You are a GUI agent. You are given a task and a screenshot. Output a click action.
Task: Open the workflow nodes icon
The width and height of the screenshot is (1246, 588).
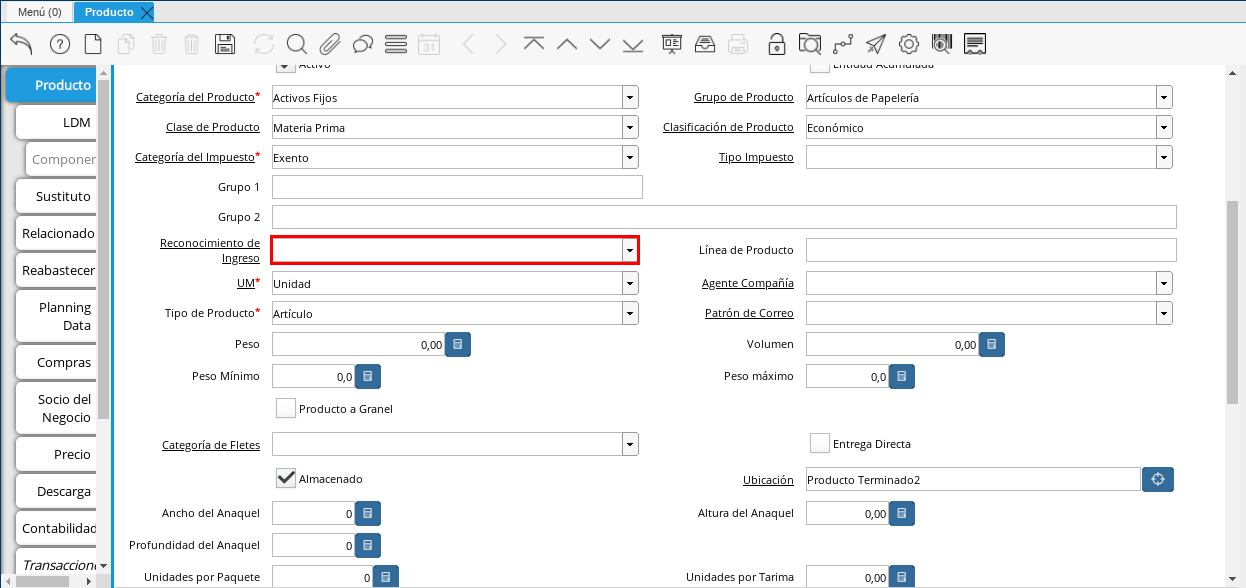[x=843, y=44]
